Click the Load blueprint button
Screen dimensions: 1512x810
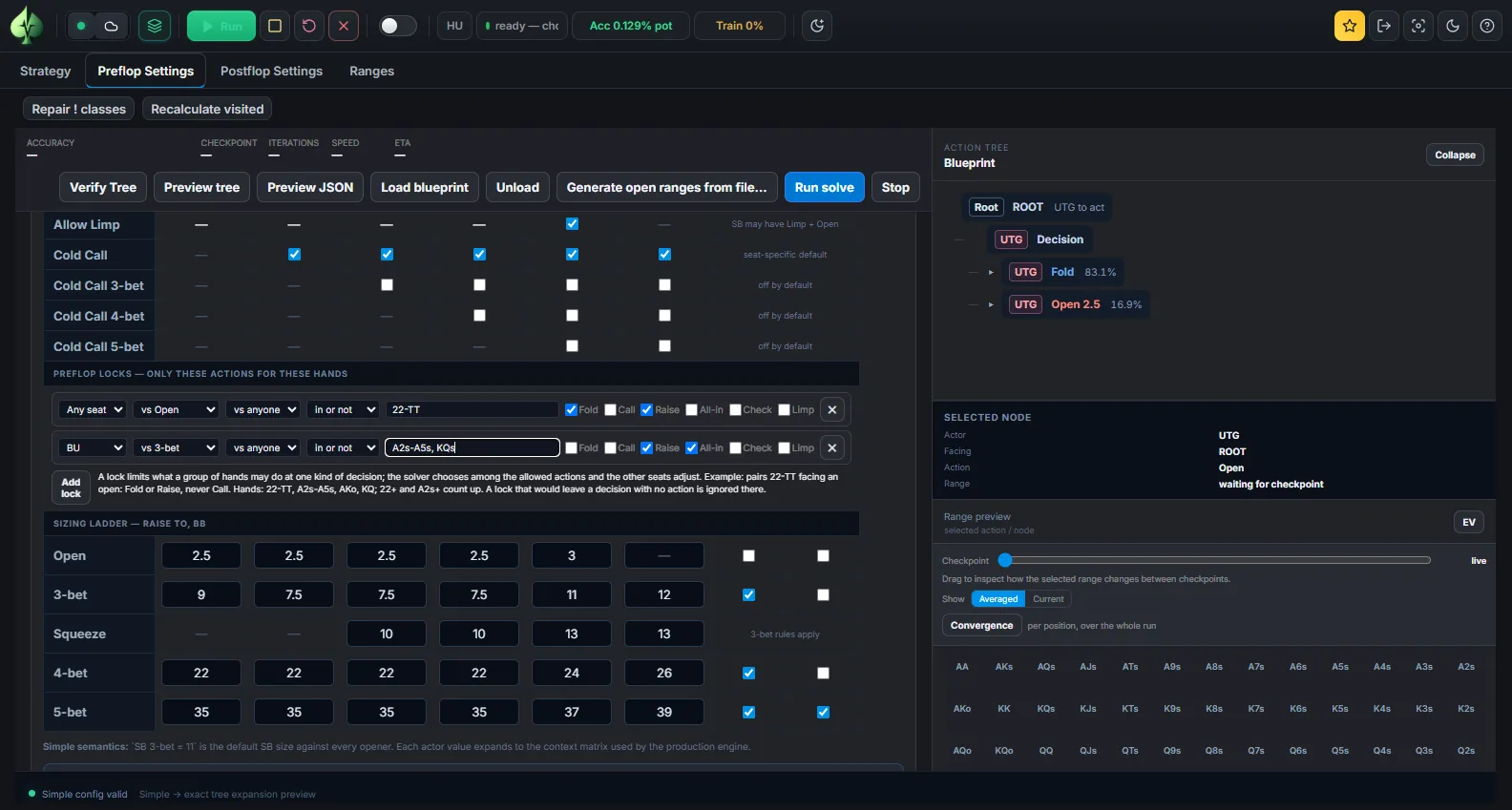pyautogui.click(x=425, y=187)
